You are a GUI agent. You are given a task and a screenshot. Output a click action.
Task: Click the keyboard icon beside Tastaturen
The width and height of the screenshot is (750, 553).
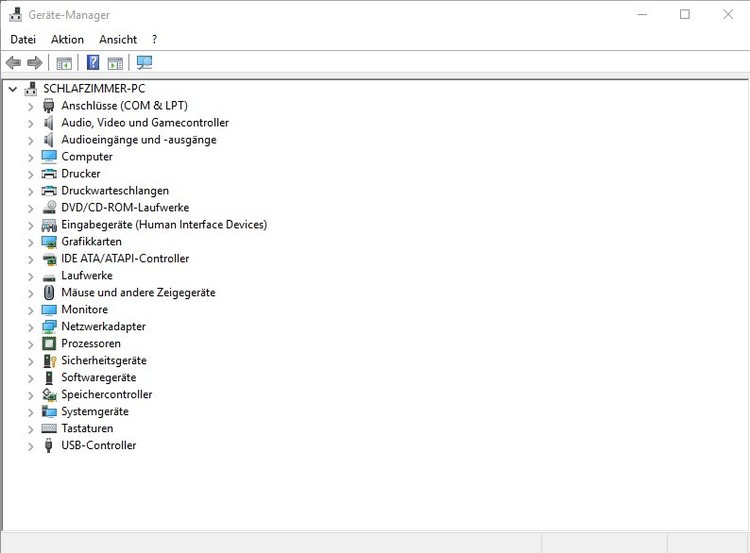tap(49, 429)
